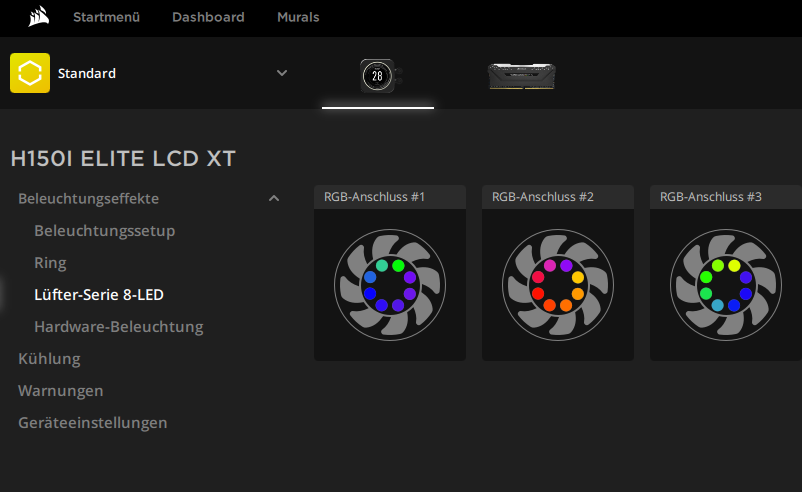Click the RGB-Anschluss #3 header
Screen dimensions: 802x492
pos(726,197)
